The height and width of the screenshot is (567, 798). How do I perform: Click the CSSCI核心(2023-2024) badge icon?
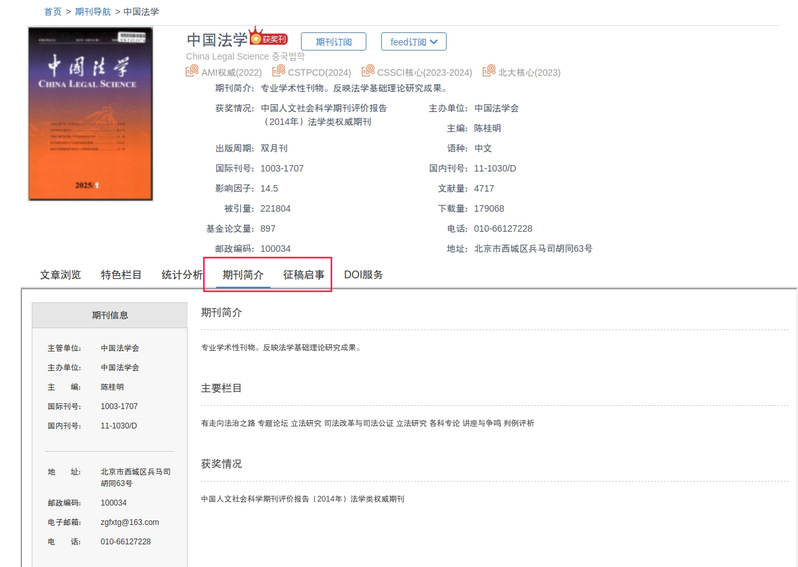coord(368,72)
